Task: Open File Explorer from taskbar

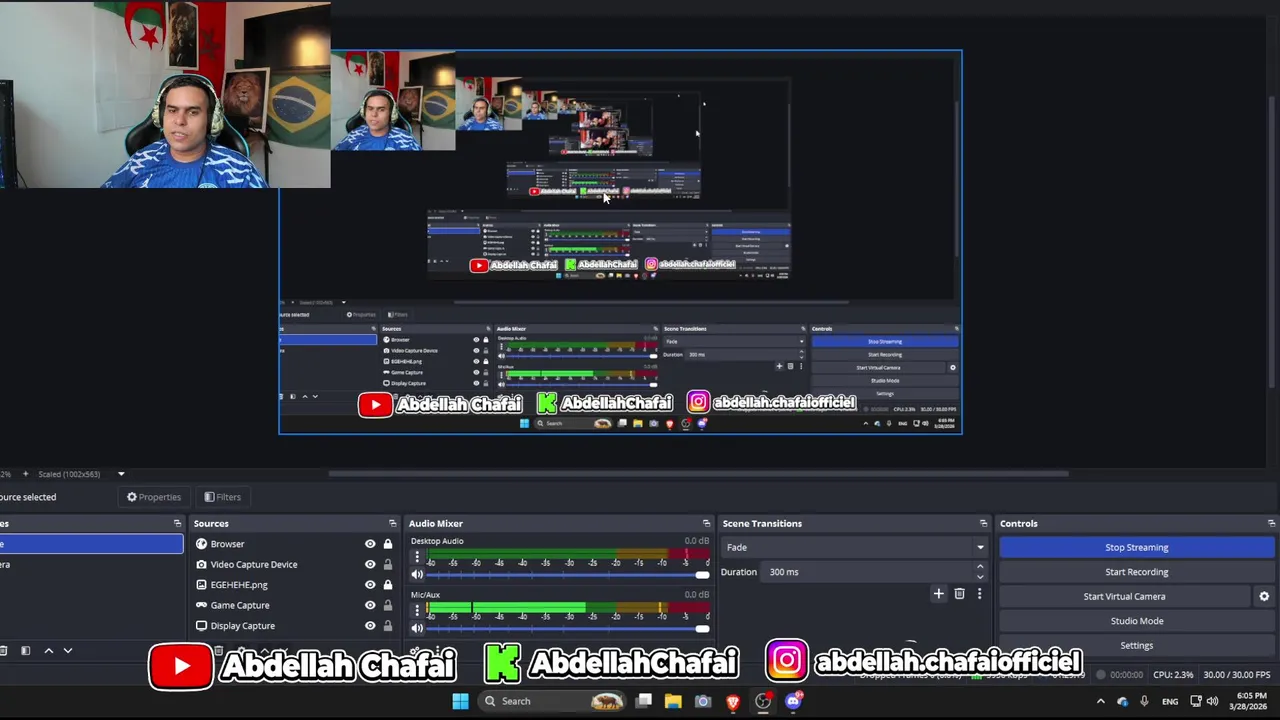Action: coord(673,701)
